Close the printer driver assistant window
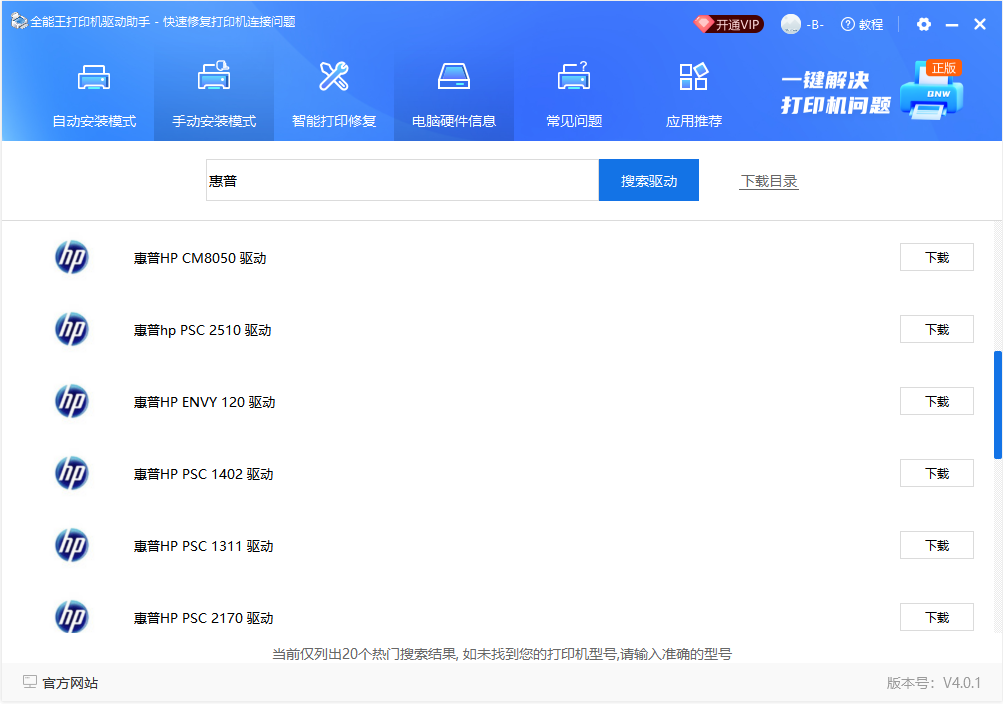The image size is (1003, 704). click(x=979, y=24)
